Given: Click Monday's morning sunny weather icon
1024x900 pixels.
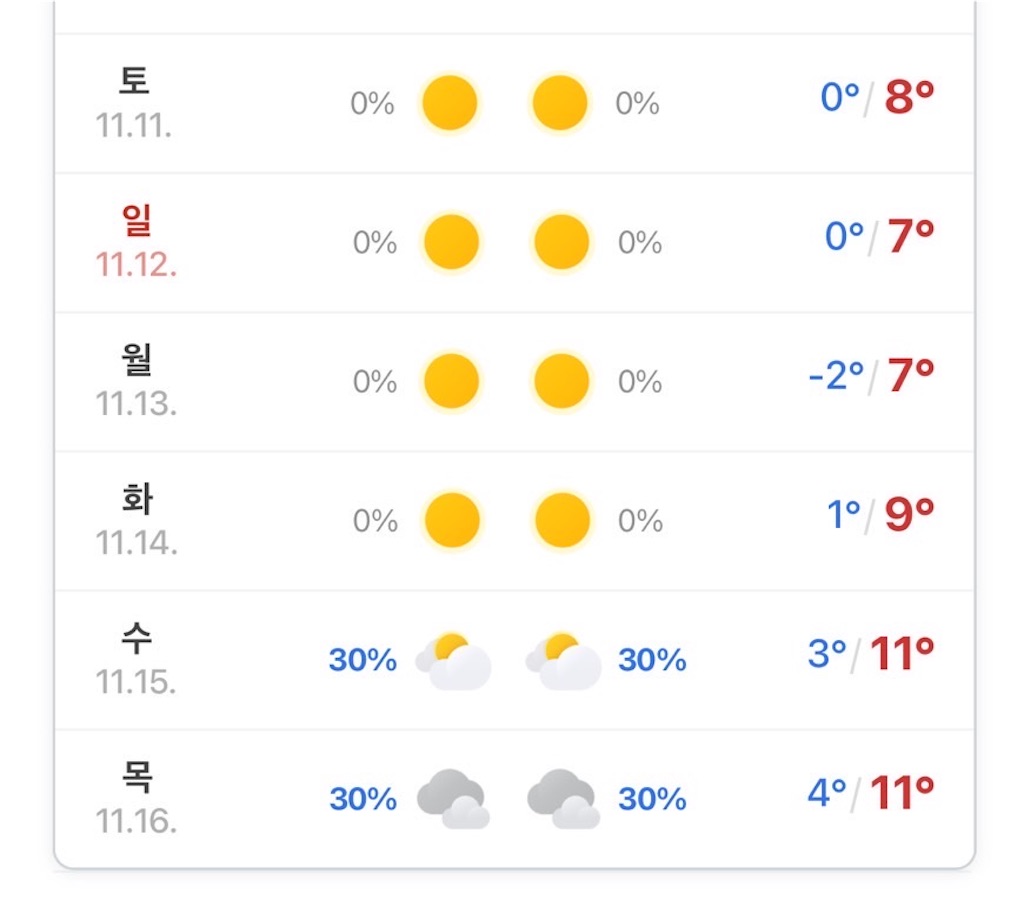Looking at the screenshot, I should click(x=451, y=380).
